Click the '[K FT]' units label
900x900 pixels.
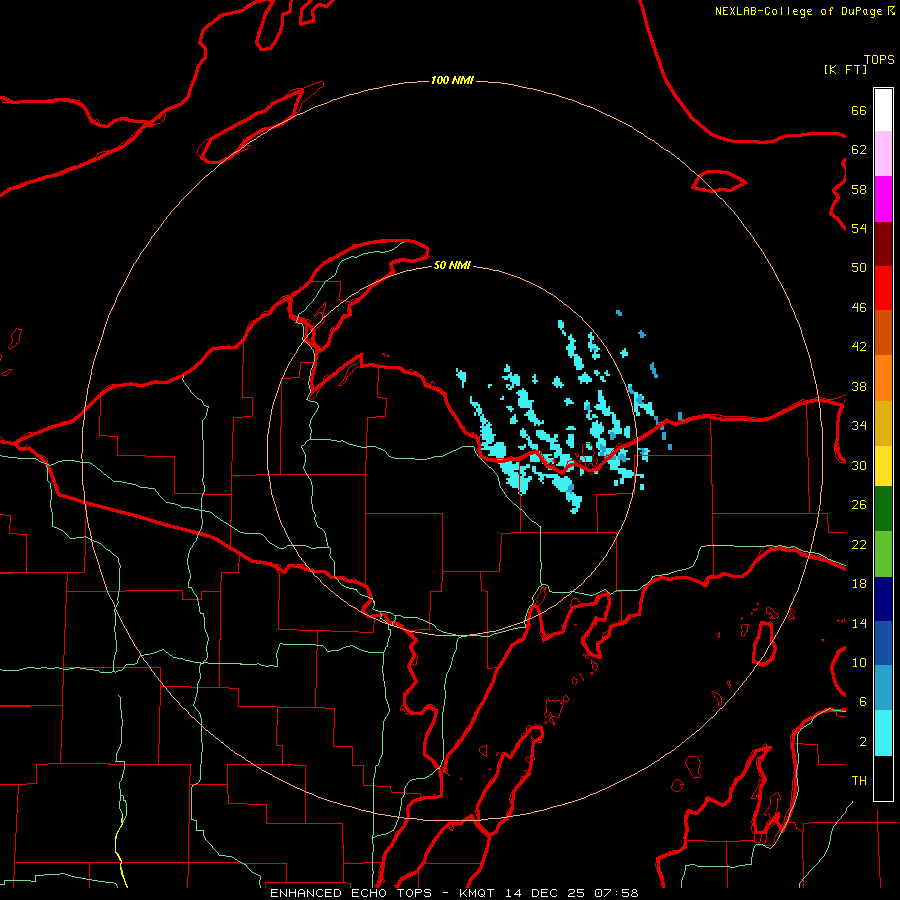[x=845, y=69]
